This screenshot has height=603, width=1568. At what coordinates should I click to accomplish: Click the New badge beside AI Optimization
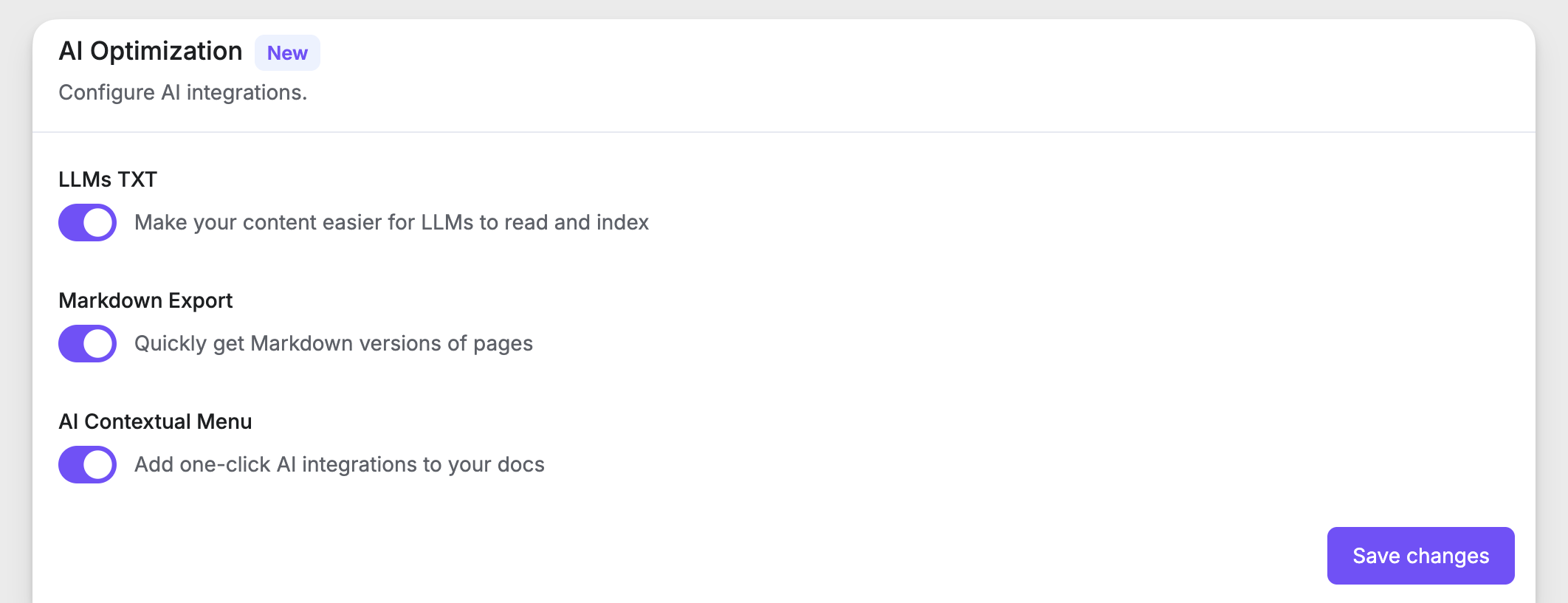click(287, 53)
